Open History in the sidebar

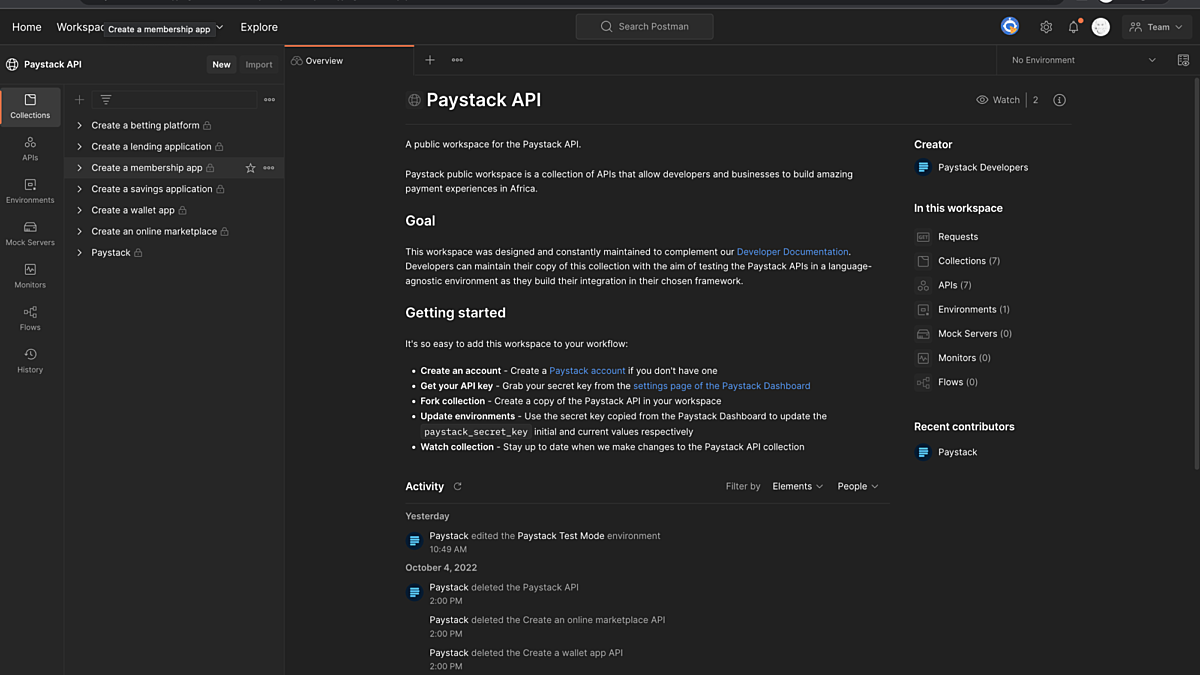pos(30,360)
